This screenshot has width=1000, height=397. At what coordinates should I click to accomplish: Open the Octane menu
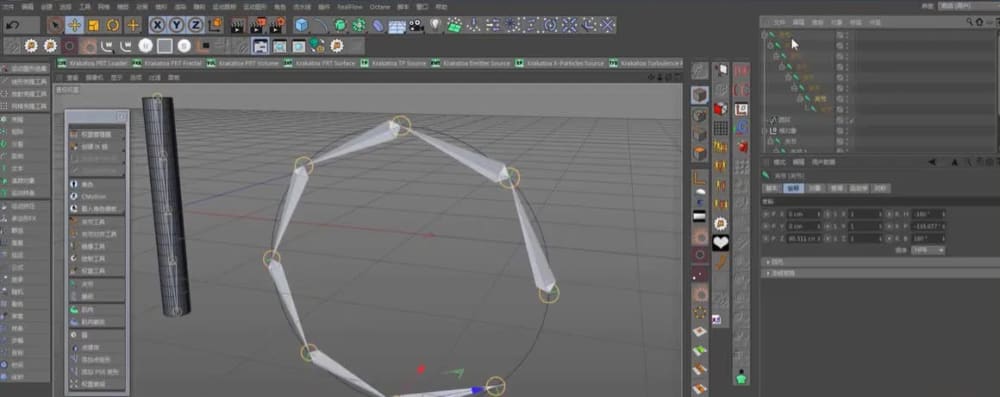(379, 6)
